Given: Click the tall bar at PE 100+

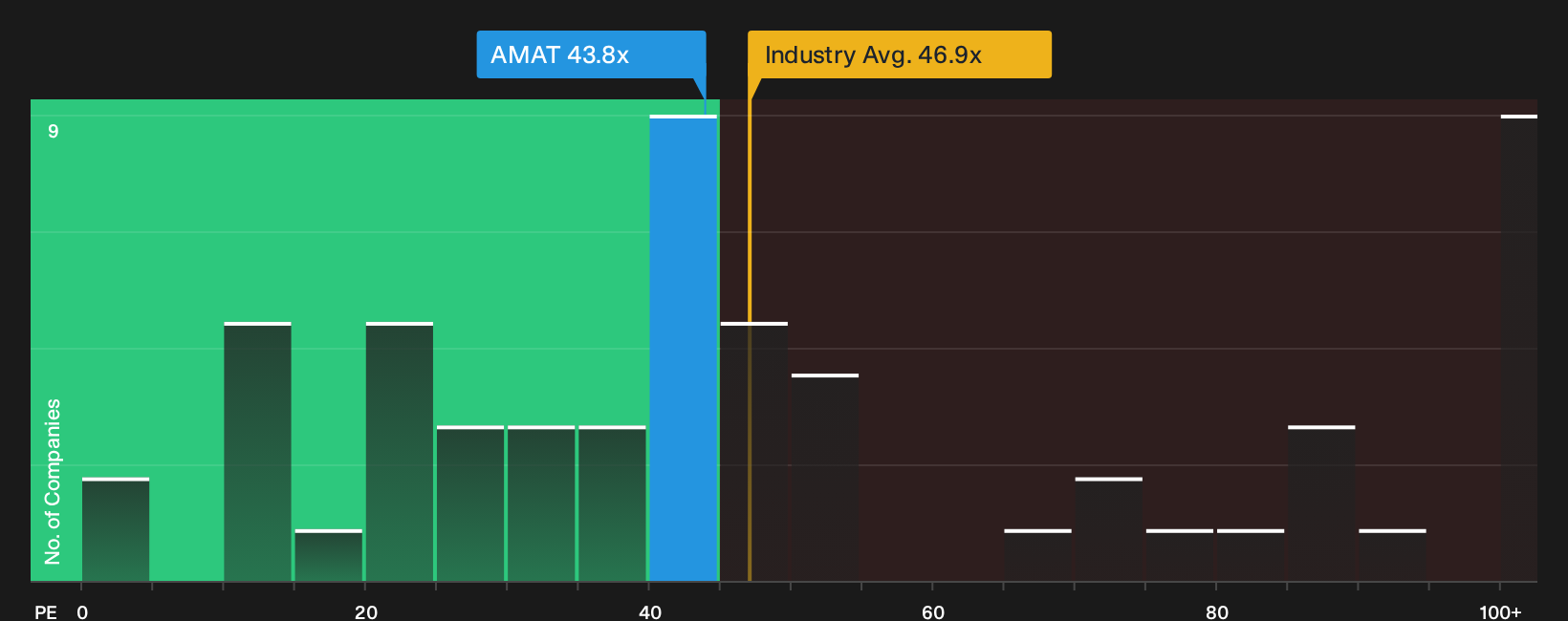Looking at the screenshot, I should [1519, 348].
